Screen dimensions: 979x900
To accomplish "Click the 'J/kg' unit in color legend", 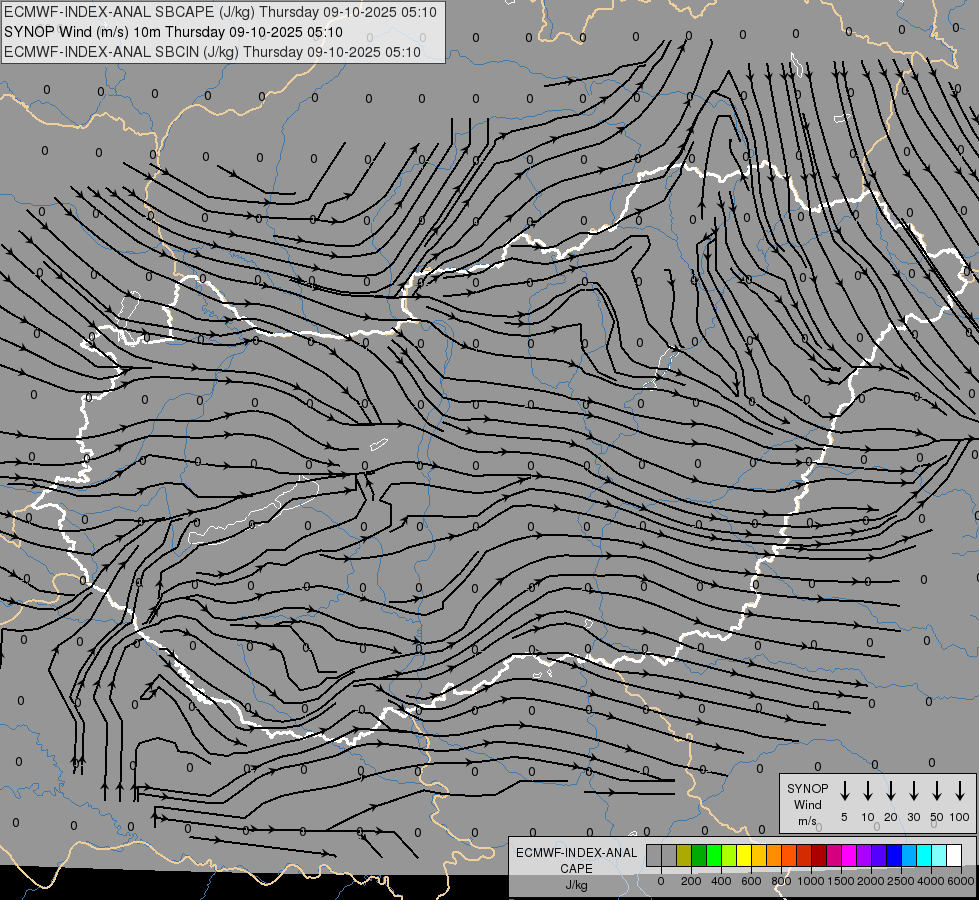I will click(x=576, y=885).
